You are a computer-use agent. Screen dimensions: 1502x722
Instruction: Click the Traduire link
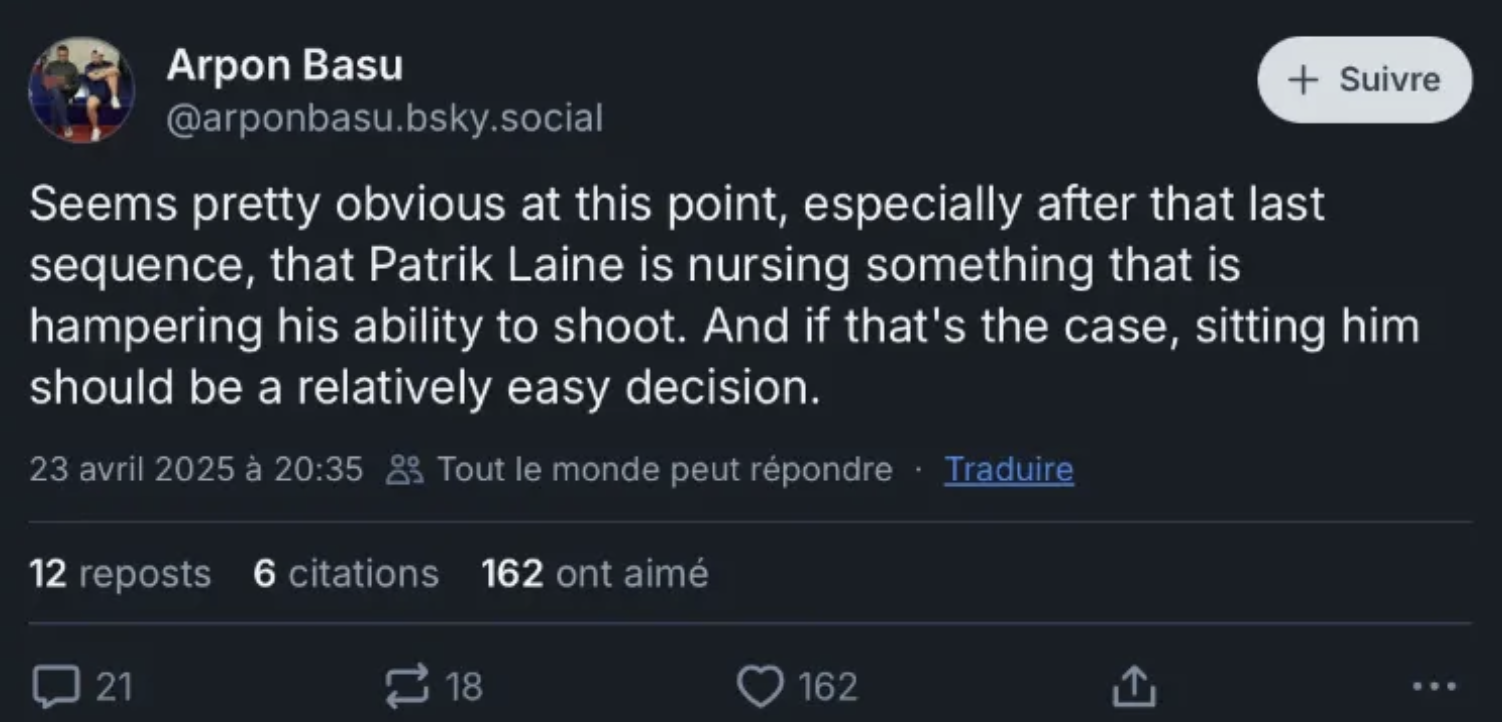pyautogui.click(x=1009, y=467)
